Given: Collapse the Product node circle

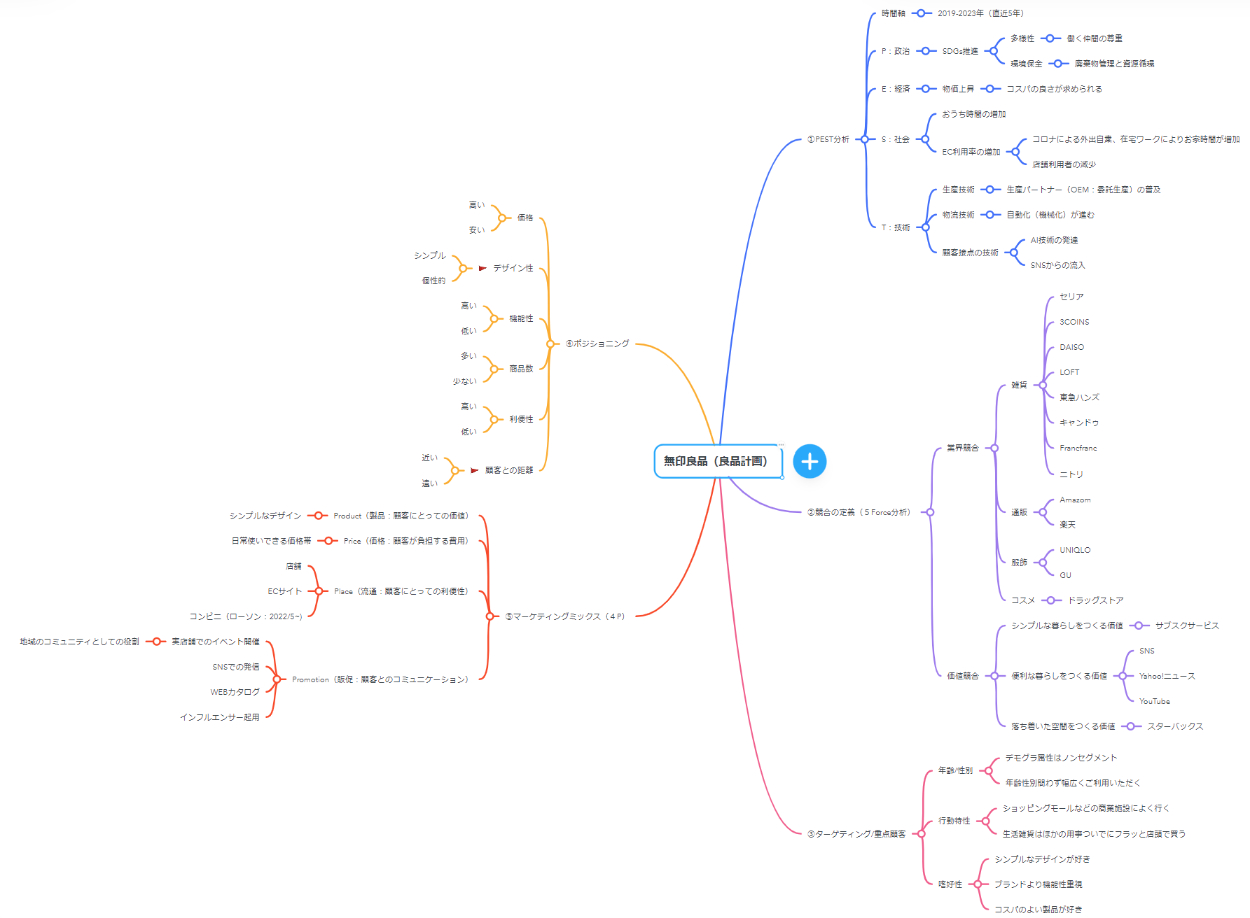Looking at the screenshot, I should (318, 515).
